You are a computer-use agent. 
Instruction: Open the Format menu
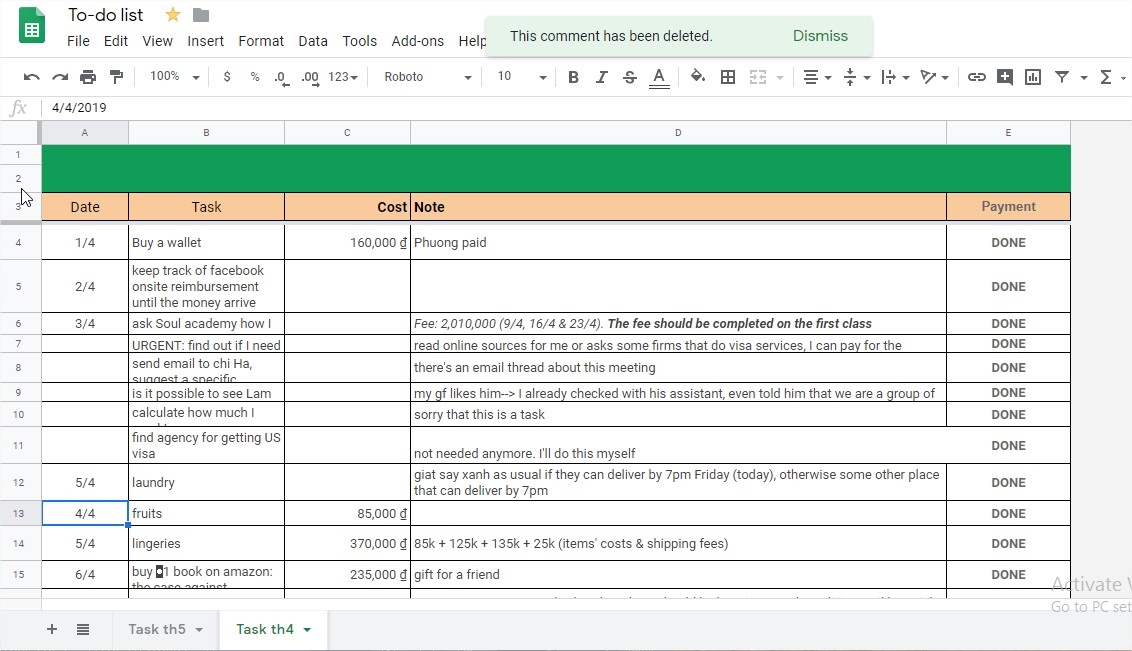pyautogui.click(x=261, y=41)
